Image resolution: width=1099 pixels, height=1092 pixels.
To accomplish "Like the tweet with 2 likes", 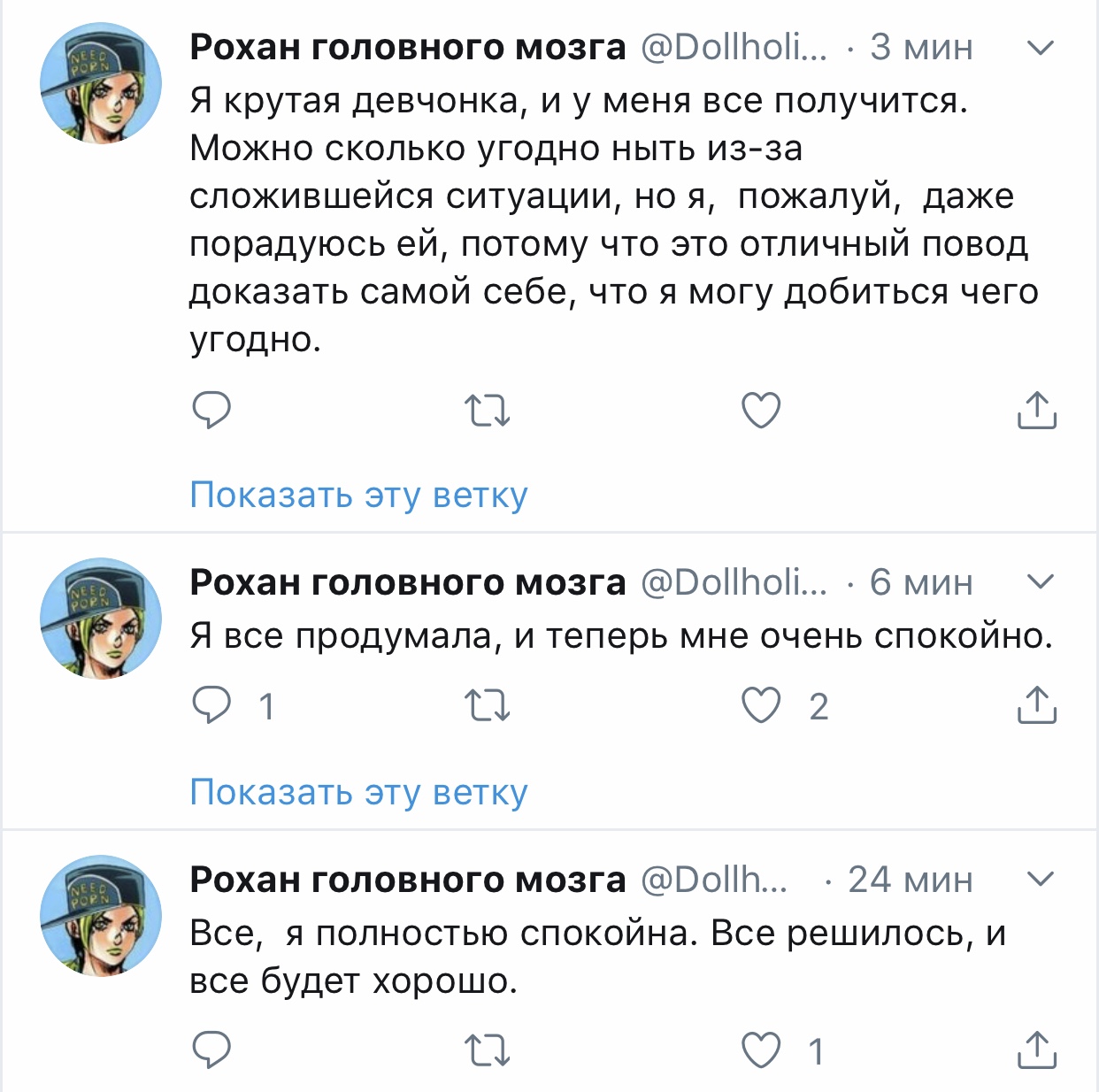I will point(761,706).
